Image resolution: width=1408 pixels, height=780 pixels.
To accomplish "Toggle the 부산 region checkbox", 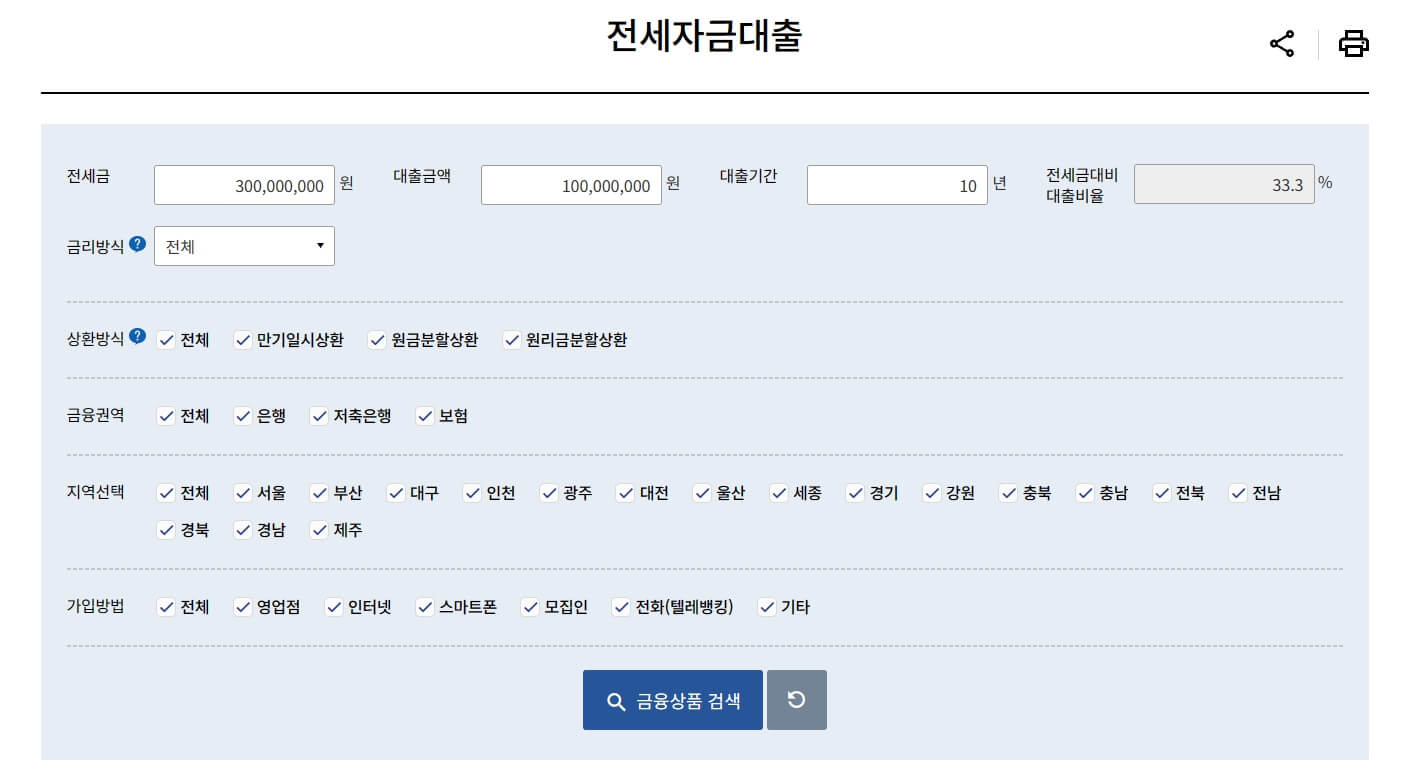I will [319, 493].
